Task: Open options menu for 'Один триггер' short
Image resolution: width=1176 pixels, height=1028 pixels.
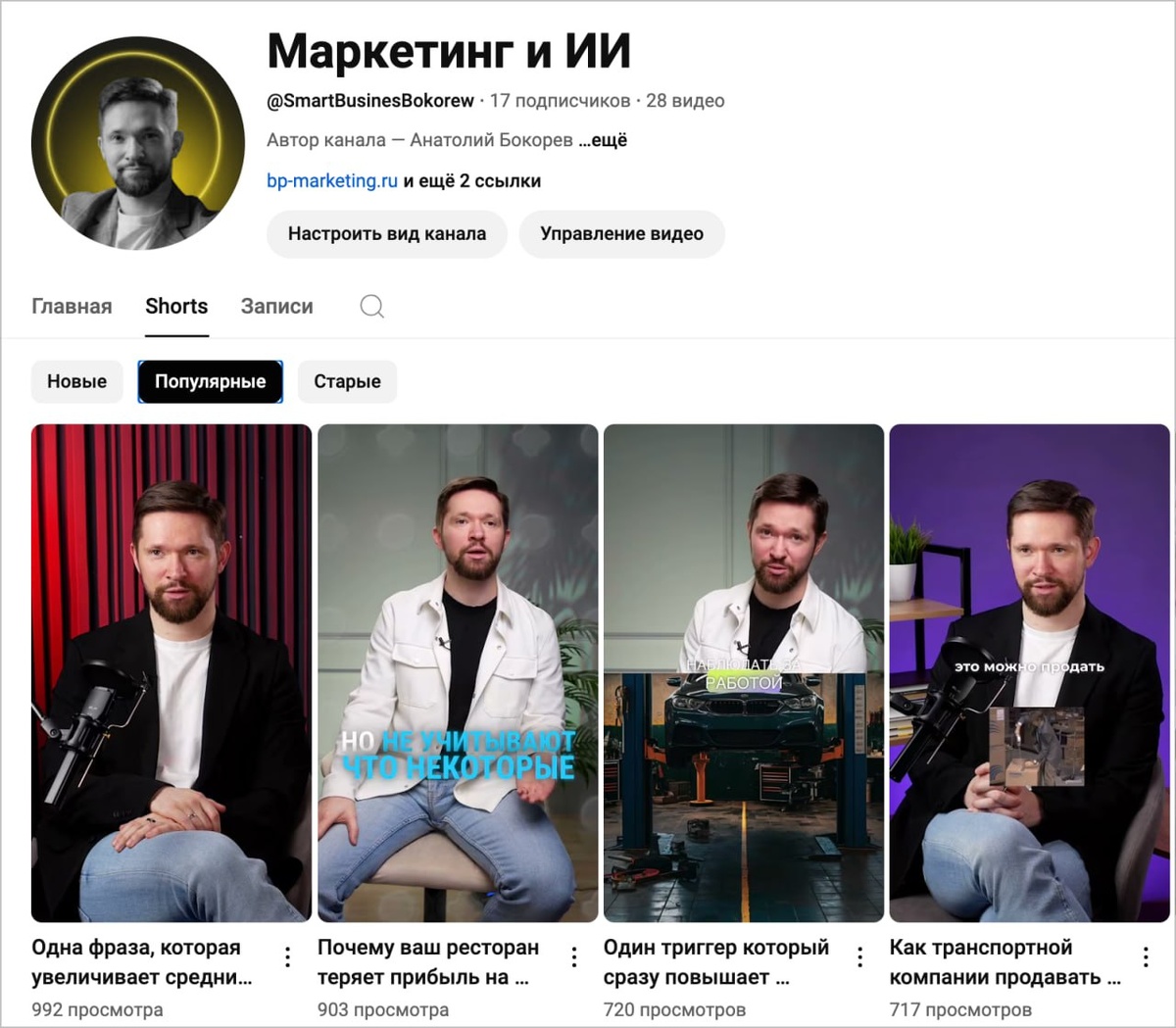Action: tap(859, 957)
